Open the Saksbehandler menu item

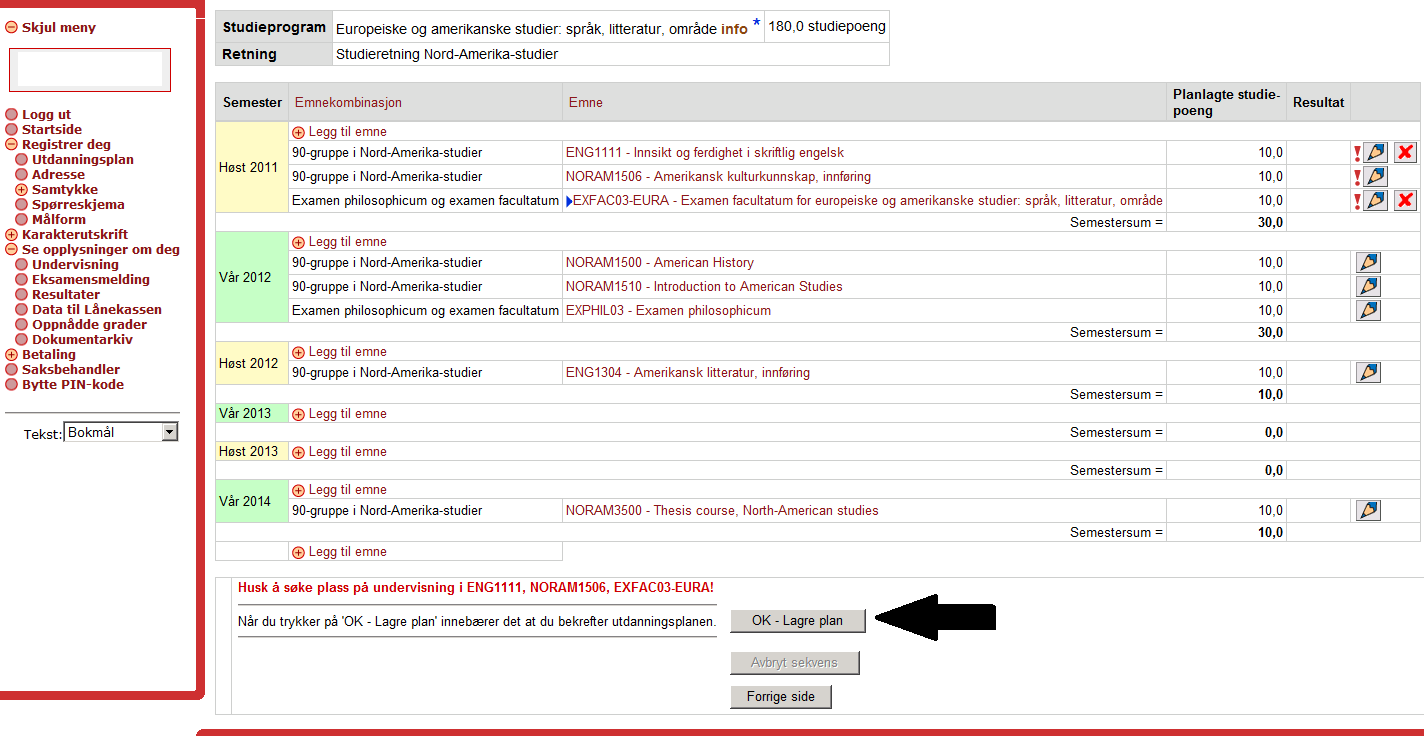pos(71,370)
